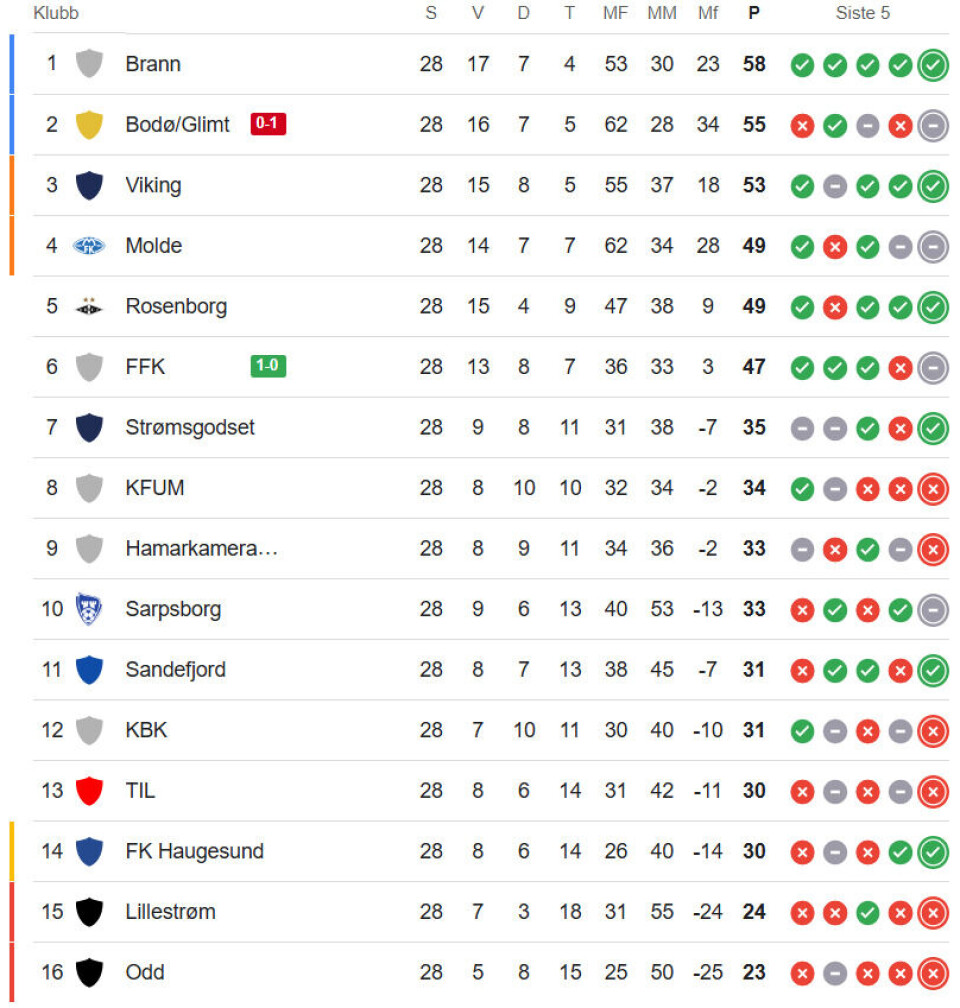Open the Strømsgodset team name link
Viewport: 960px width, 1008px height.
(190, 427)
